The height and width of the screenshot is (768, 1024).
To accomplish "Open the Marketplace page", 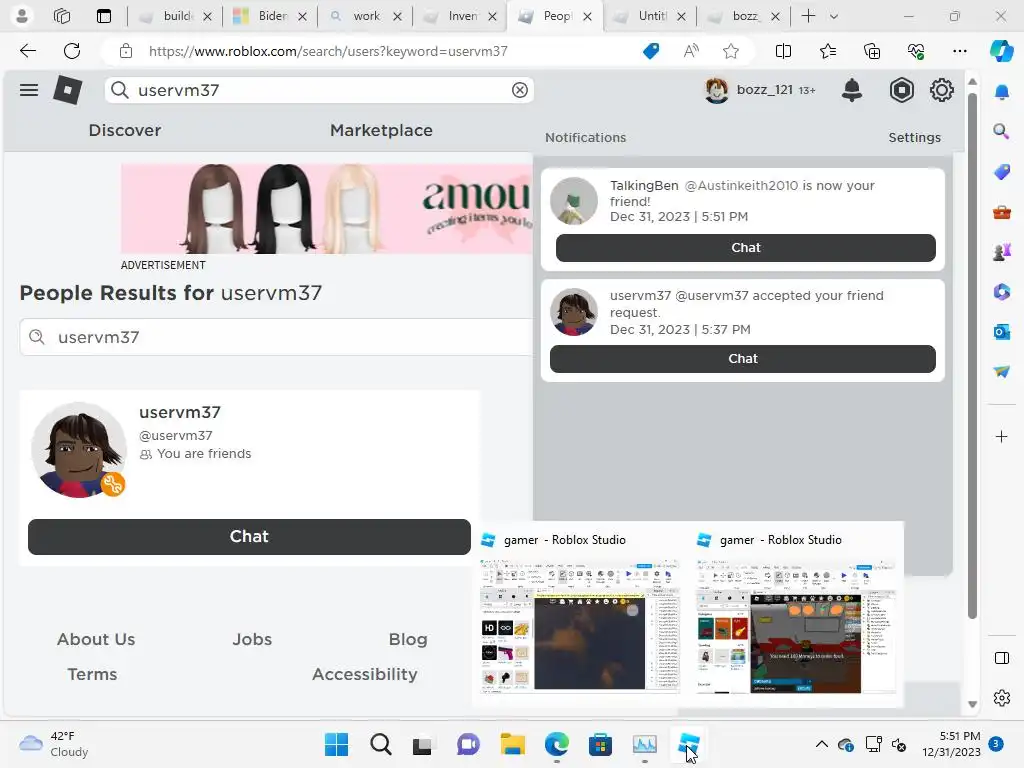I will click(x=381, y=130).
